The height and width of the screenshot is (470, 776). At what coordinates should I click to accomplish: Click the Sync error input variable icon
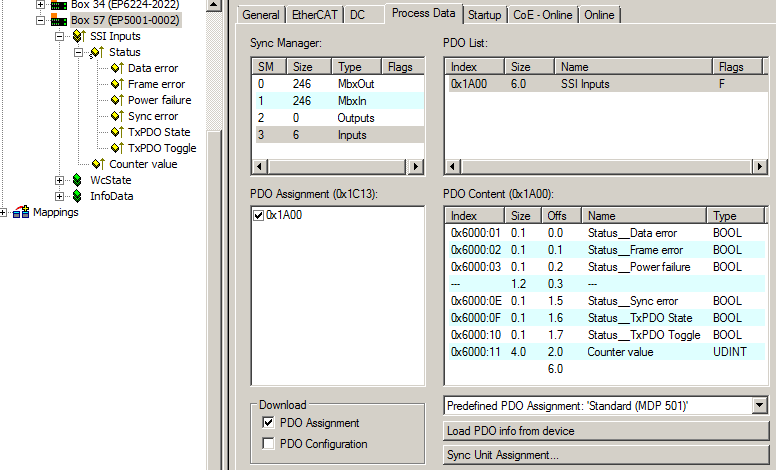117,116
